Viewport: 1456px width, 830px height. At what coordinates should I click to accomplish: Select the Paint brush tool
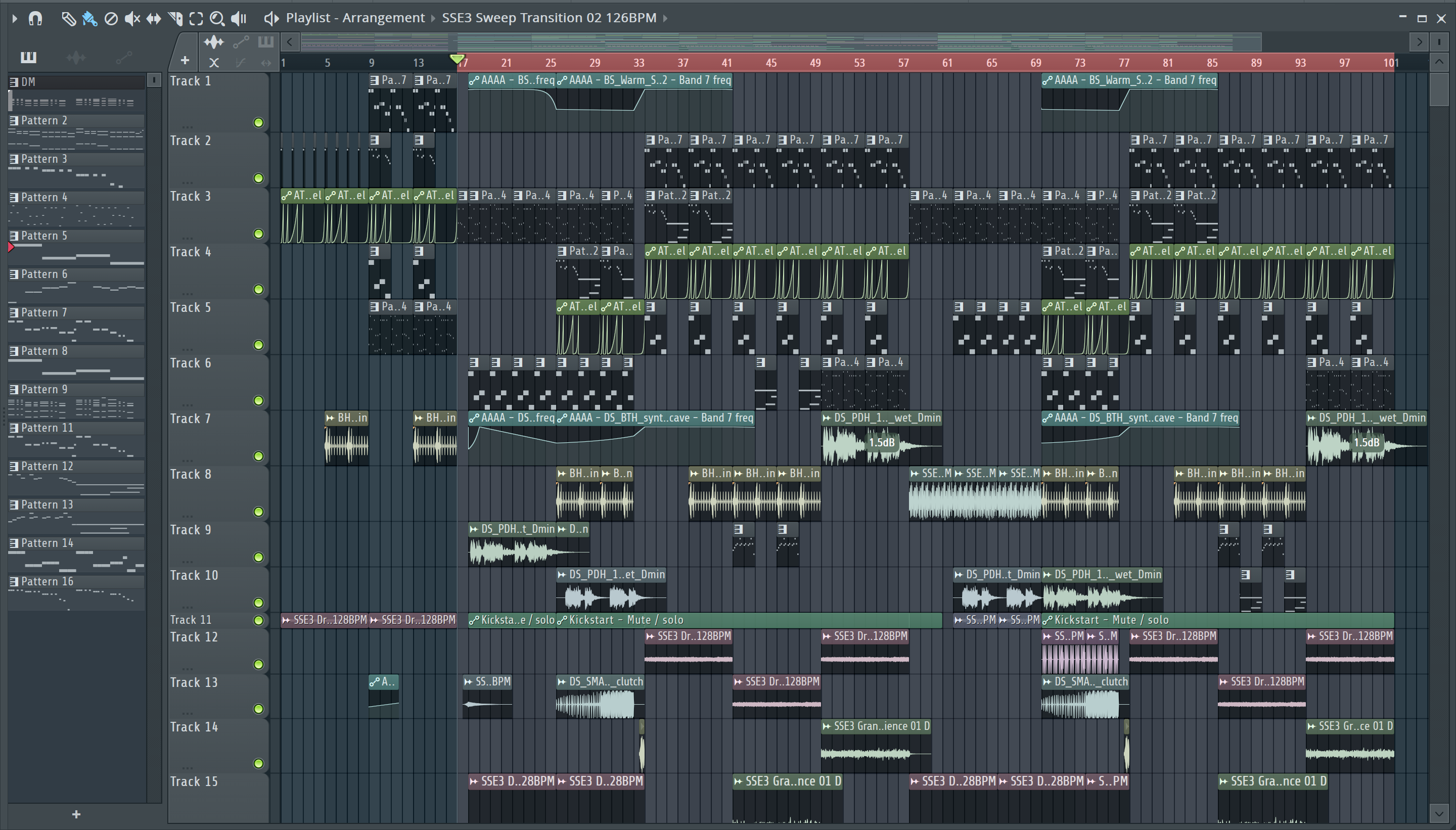pyautogui.click(x=89, y=19)
